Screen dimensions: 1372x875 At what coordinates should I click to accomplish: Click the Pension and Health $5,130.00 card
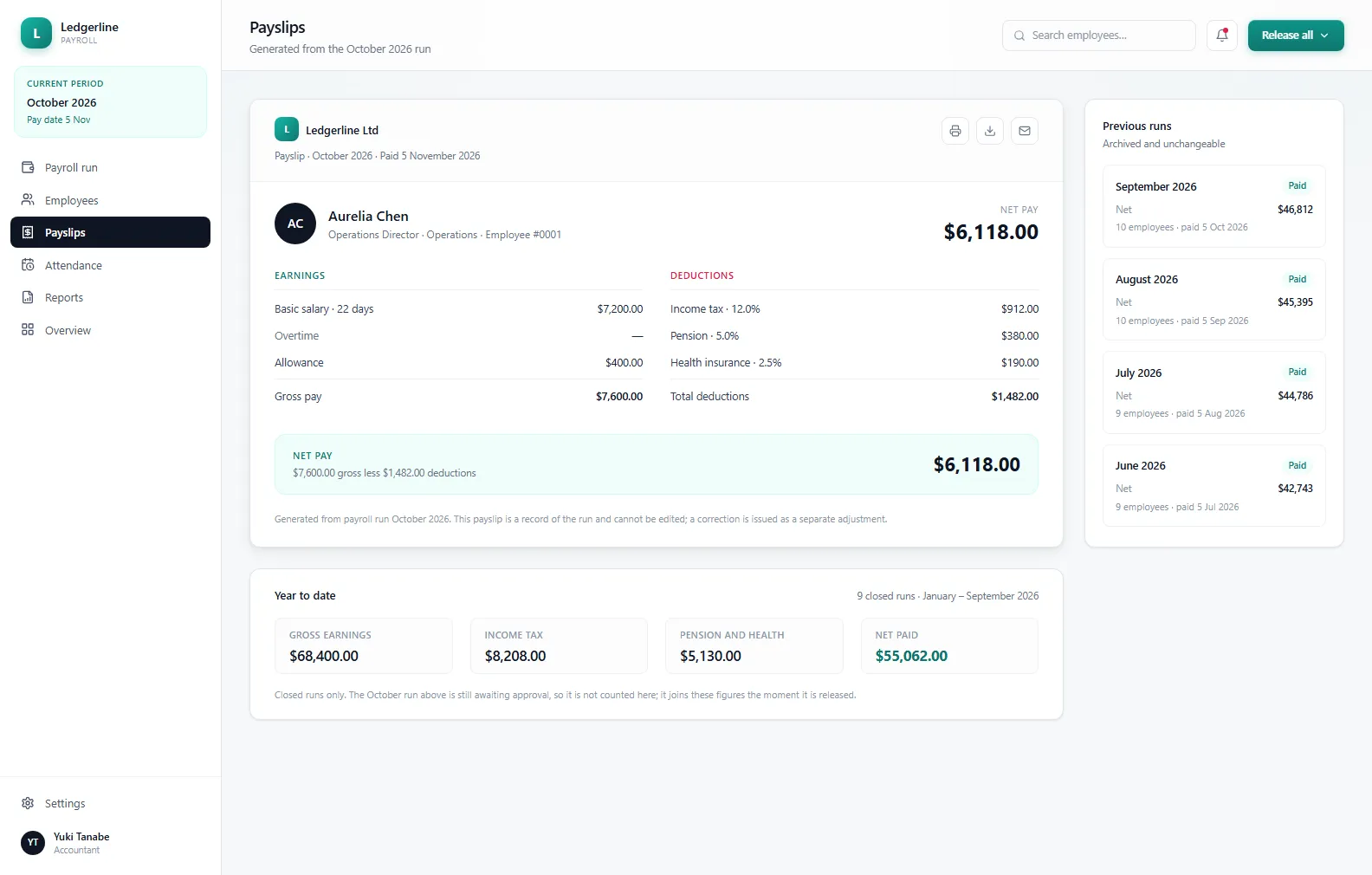tap(754, 645)
